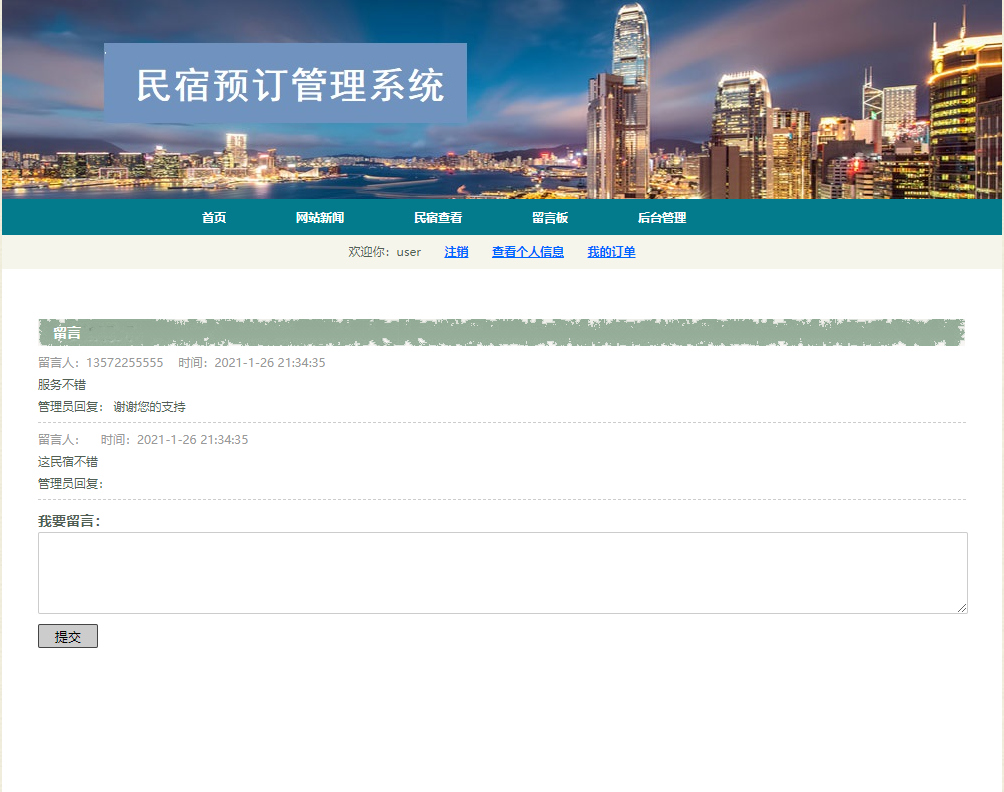Click inside the message input textarea

point(500,572)
